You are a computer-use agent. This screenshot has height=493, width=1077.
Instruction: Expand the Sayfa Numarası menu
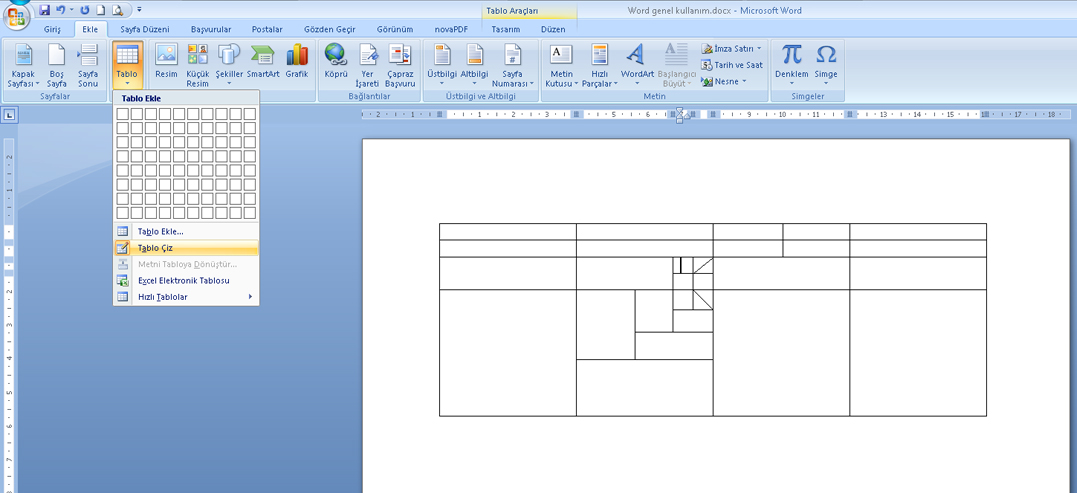point(512,66)
